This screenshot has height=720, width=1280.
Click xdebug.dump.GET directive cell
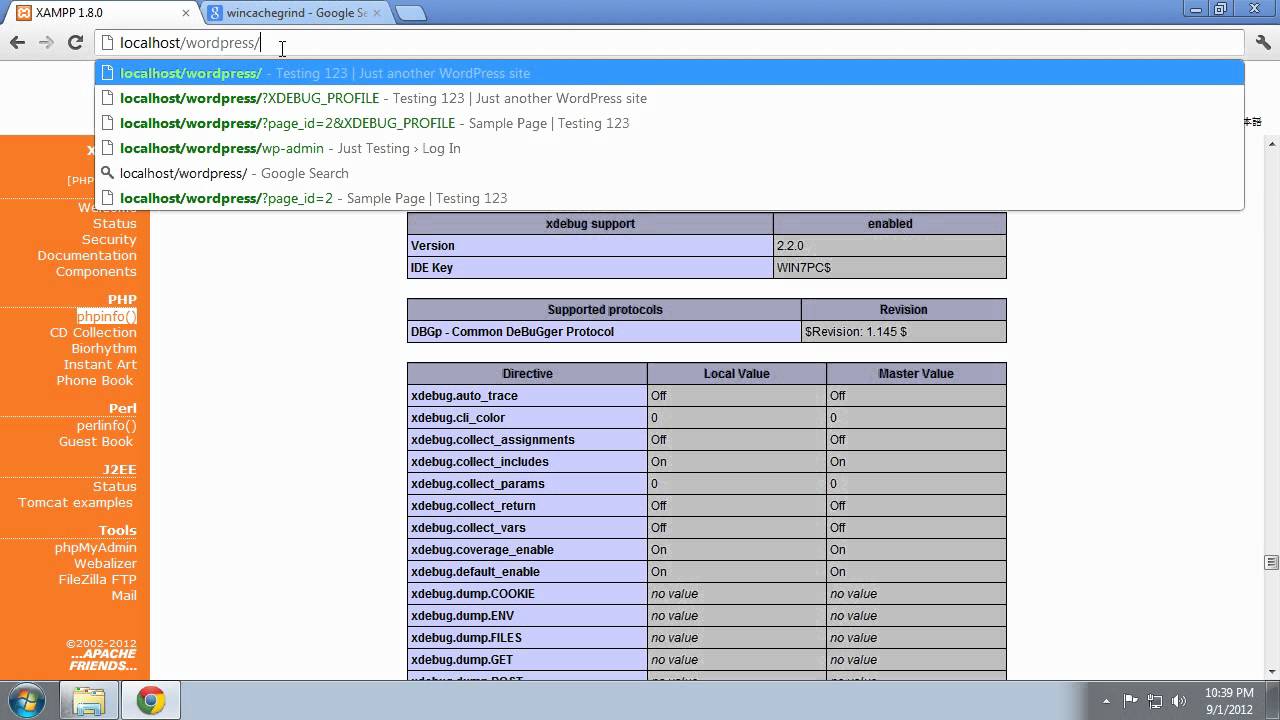(527, 660)
